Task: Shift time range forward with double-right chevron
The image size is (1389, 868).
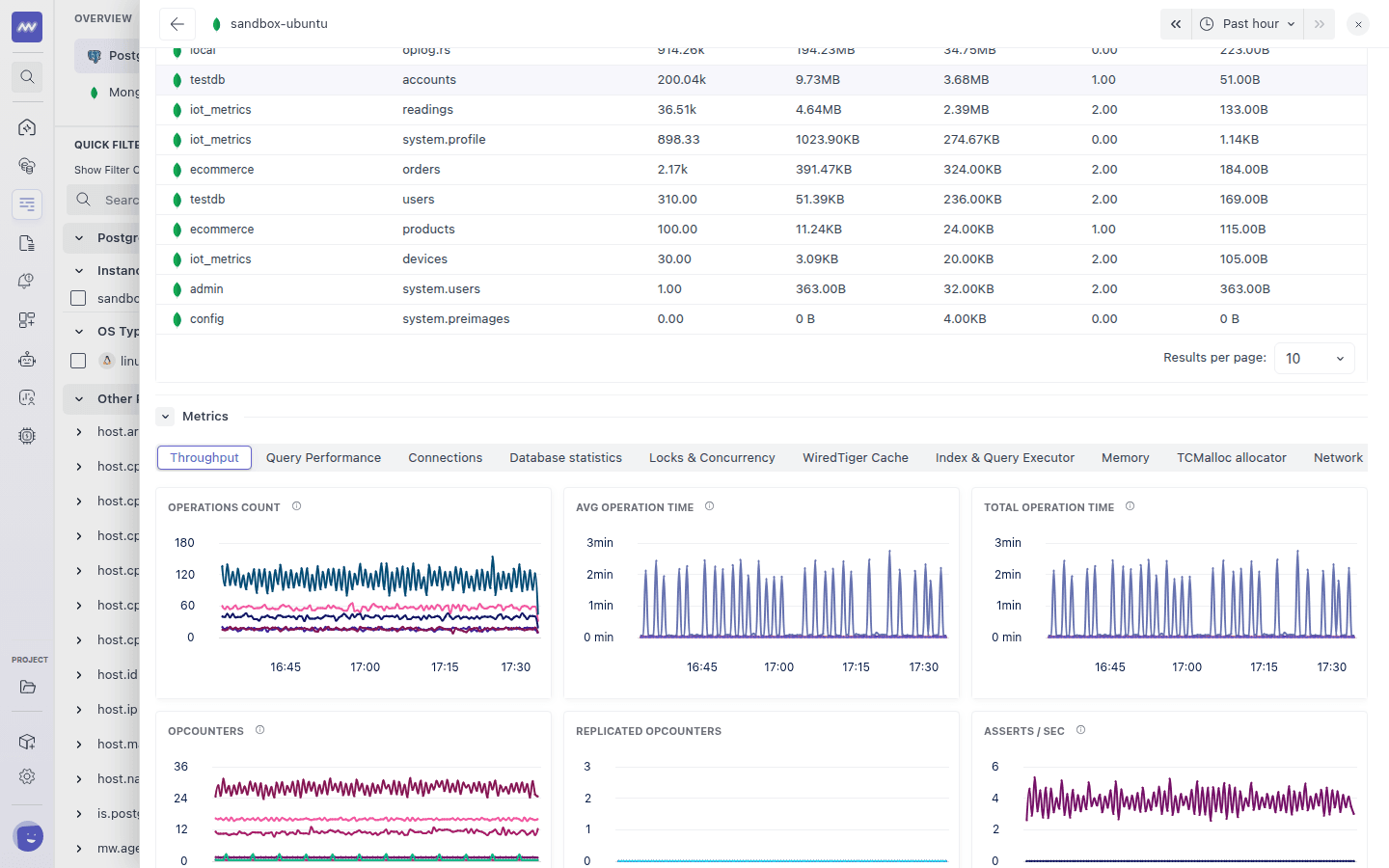Action: (1319, 24)
